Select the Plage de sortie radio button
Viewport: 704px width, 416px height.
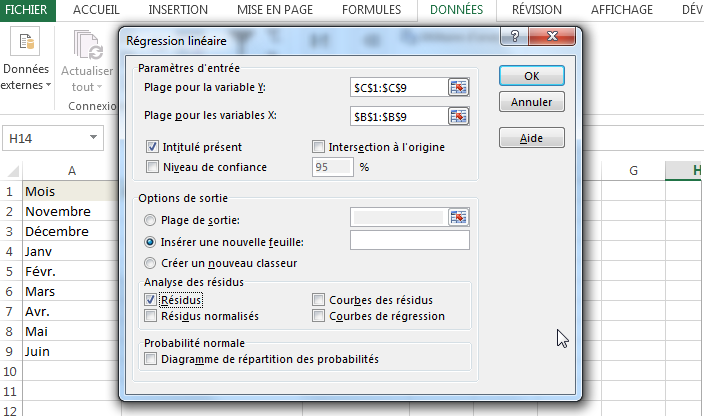click(x=151, y=220)
